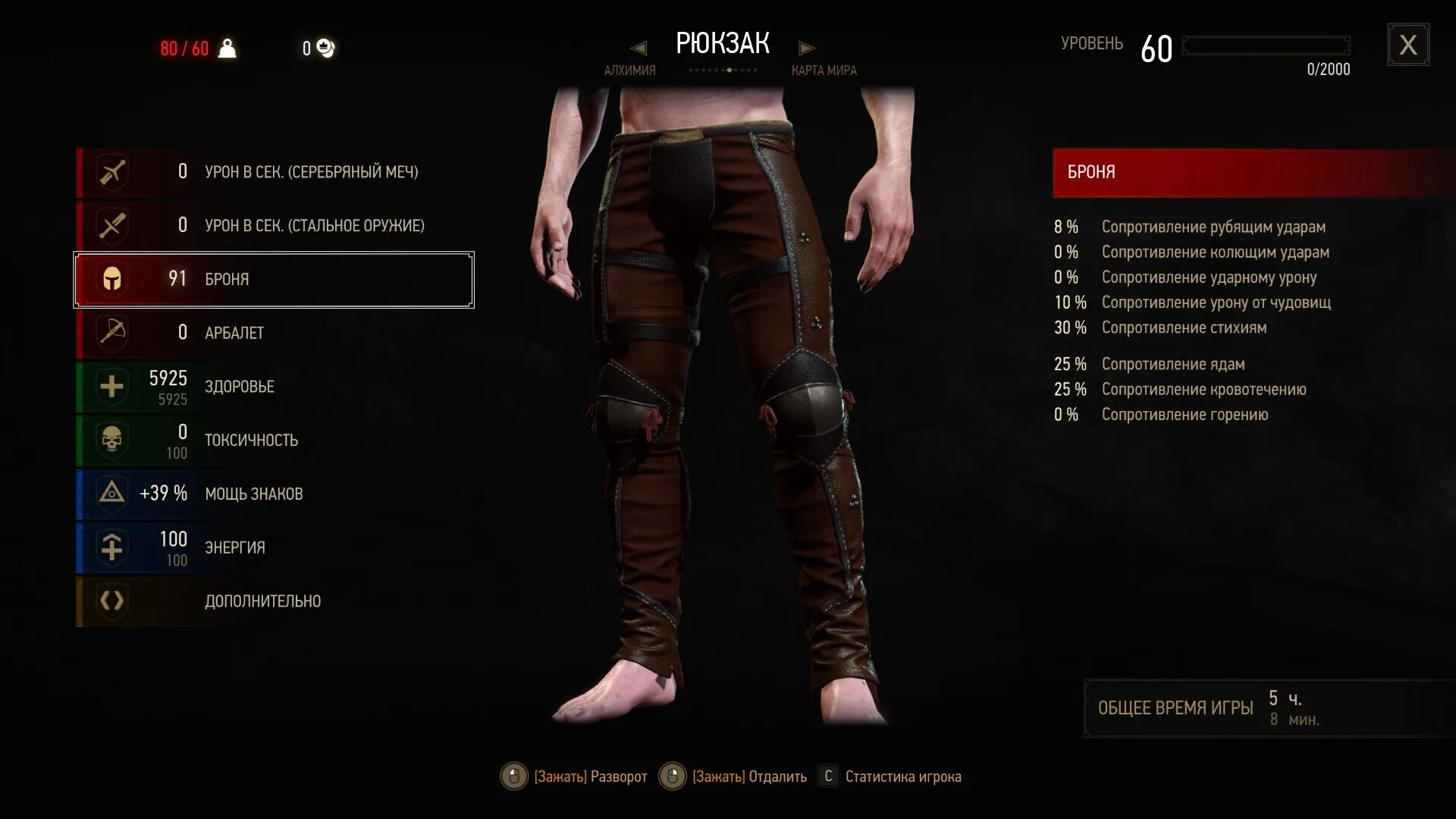
Task: Click the steel weapon damage icon
Action: click(x=112, y=226)
